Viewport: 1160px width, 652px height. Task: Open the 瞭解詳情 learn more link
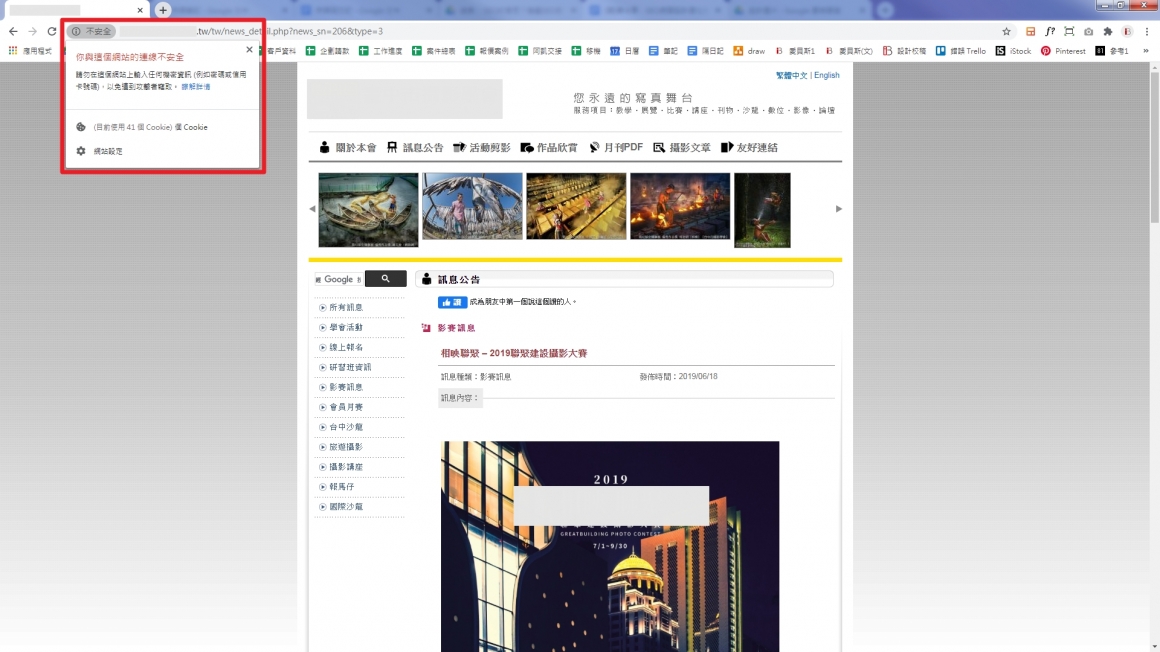click(x=196, y=87)
